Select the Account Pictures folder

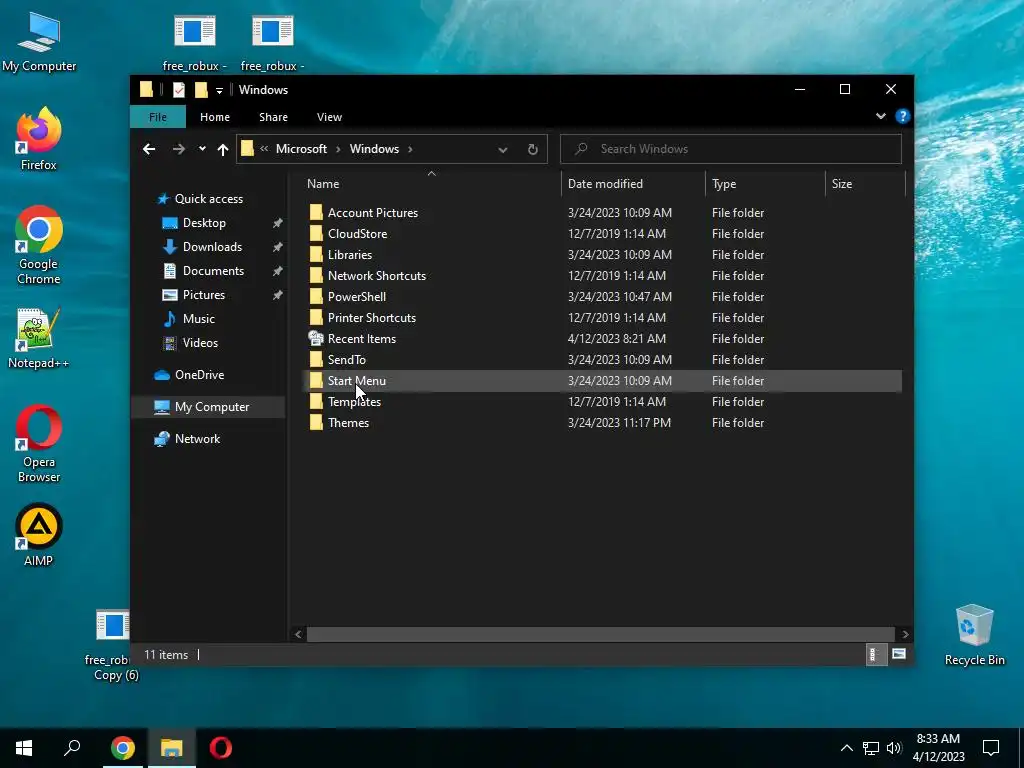pyautogui.click(x=372, y=213)
